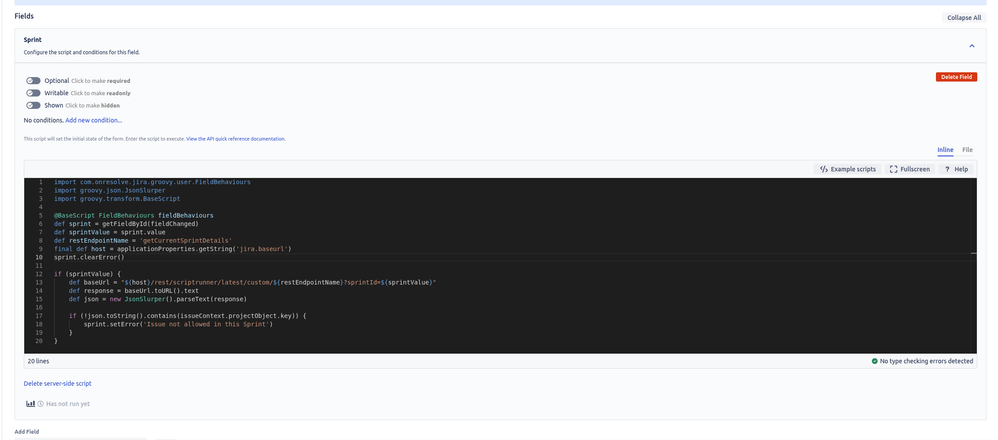Click the clock icon beside Has not run yet
The image size is (998, 440).
(x=41, y=404)
